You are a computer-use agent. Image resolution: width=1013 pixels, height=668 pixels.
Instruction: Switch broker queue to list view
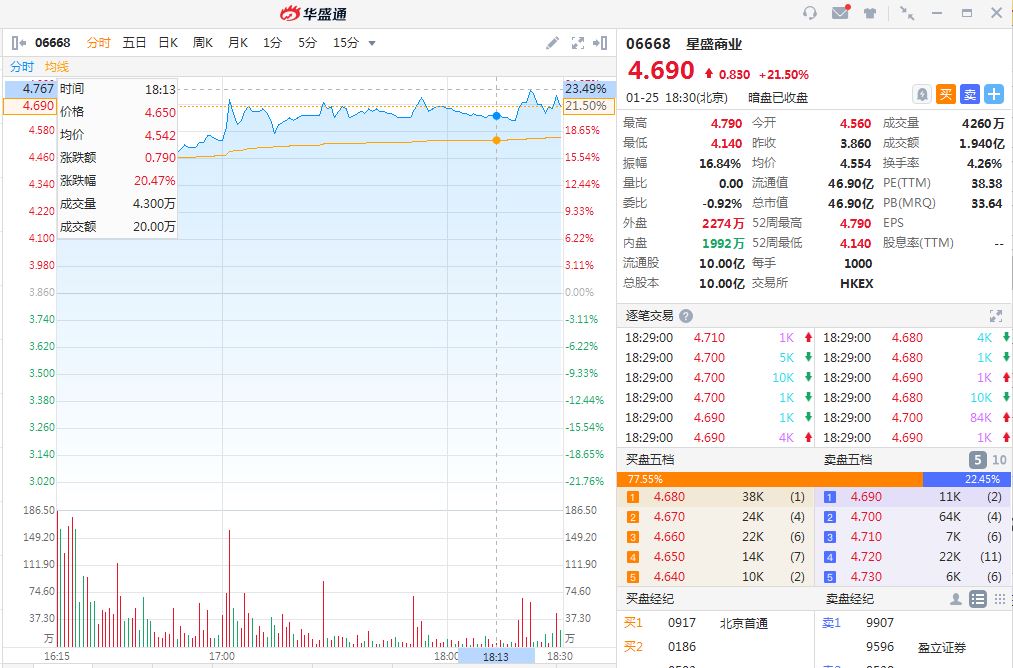(978, 599)
